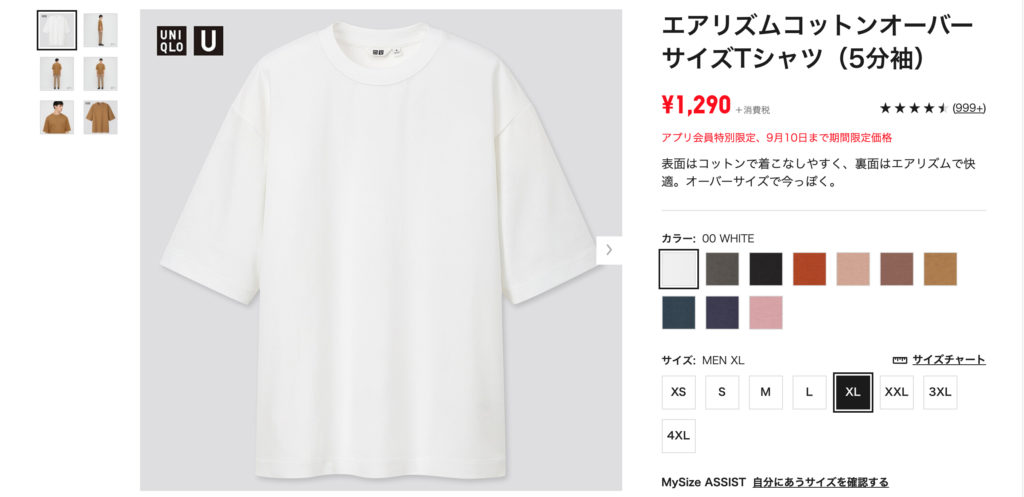
Task: Choose size M
Action: pos(765,393)
